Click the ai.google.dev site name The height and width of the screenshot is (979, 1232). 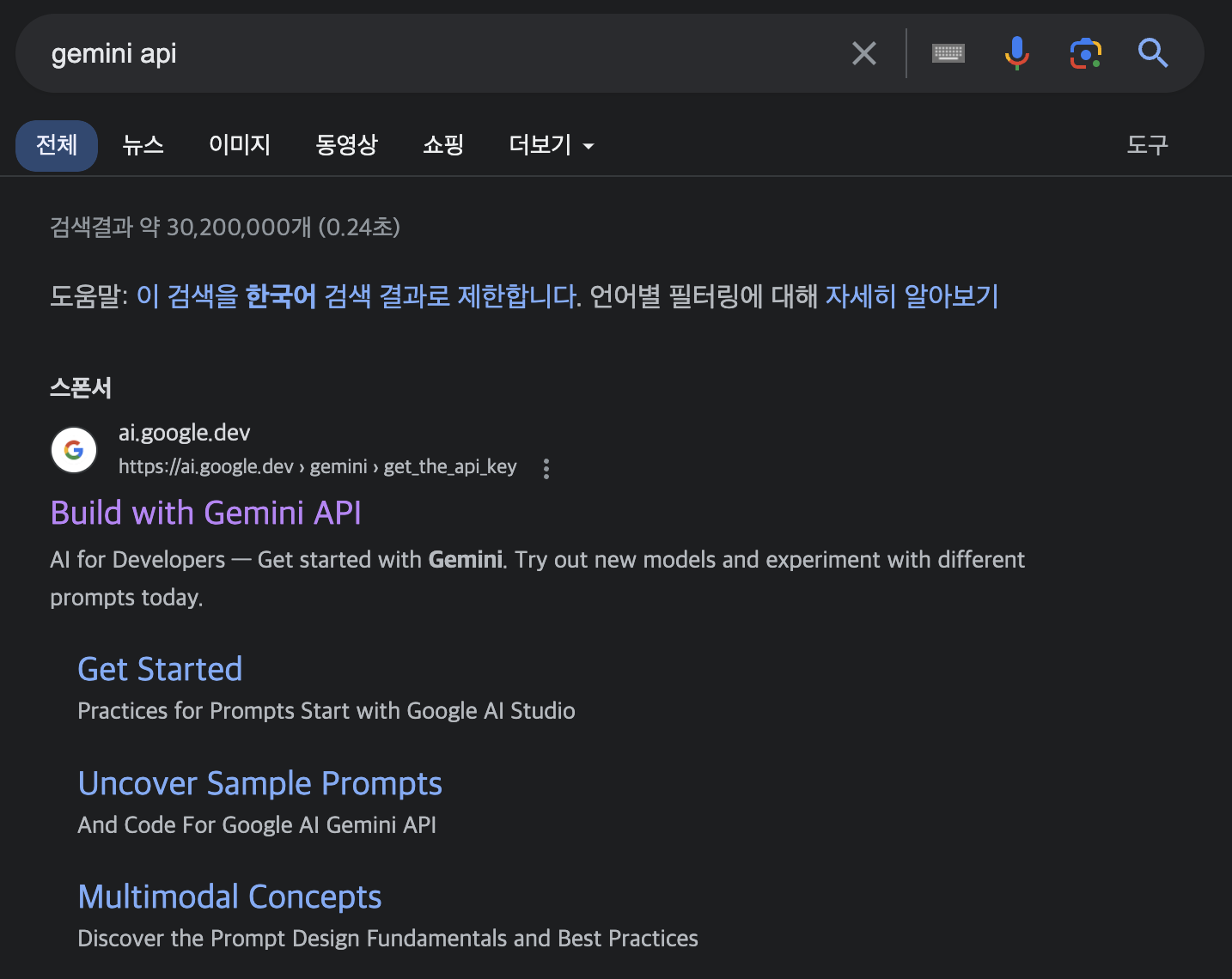tap(185, 433)
